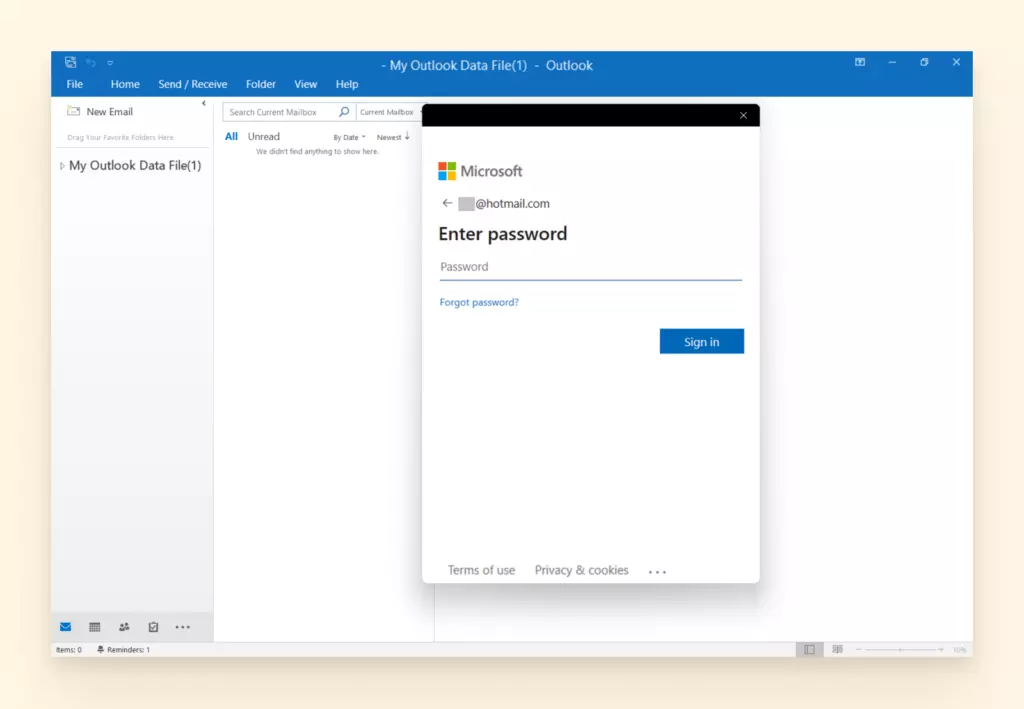Click the ellipsis next to Privacy & cookies
This screenshot has height=709, width=1024.
pos(657,570)
